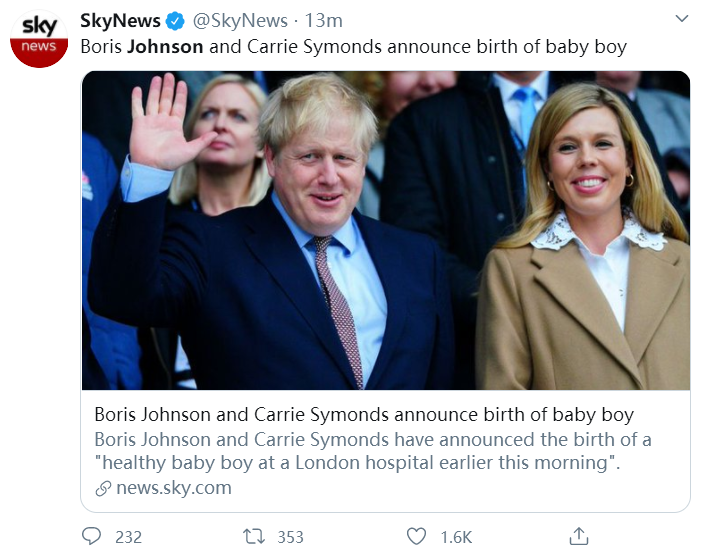Click the chain link icon beside news.sky.com
The image size is (707, 554).
tap(102, 489)
